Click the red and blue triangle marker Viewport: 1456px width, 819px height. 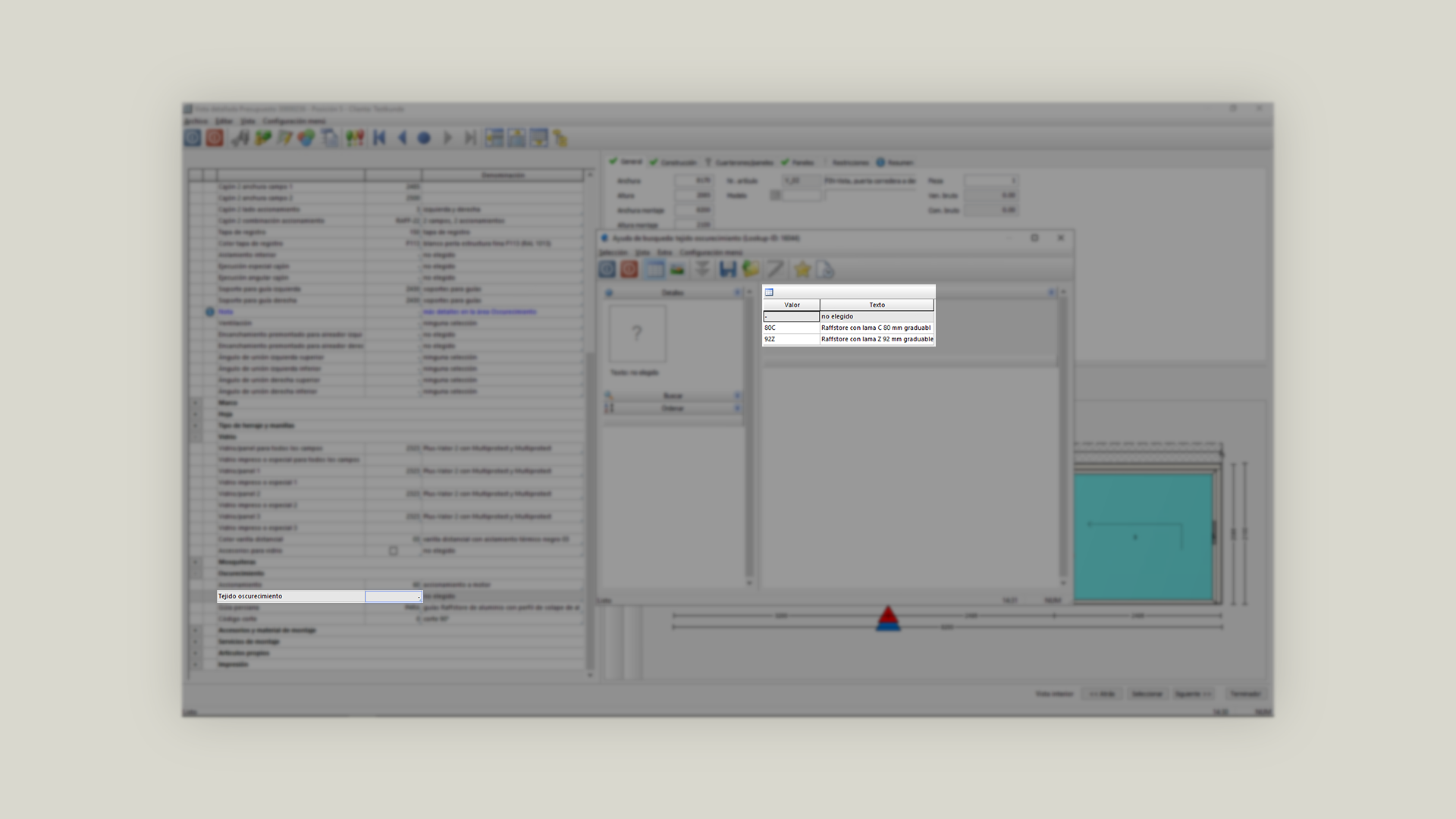pyautogui.click(x=888, y=618)
